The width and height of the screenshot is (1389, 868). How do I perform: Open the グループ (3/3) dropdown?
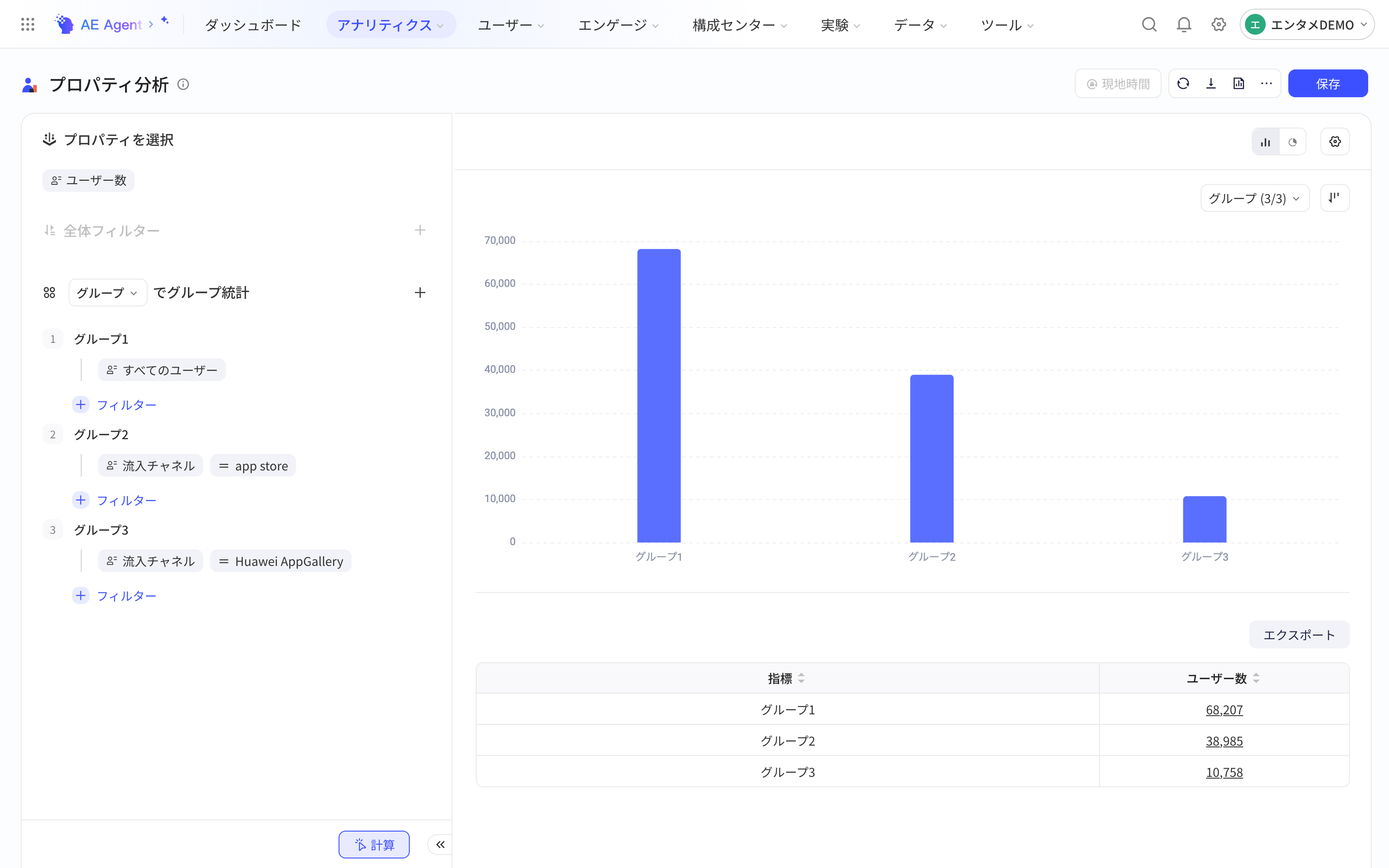[x=1255, y=198]
